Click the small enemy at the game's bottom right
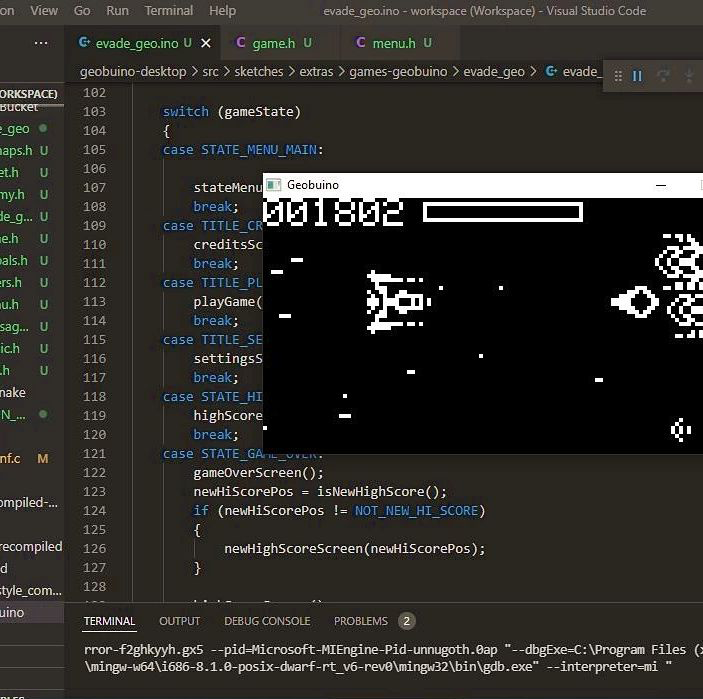 (681, 430)
